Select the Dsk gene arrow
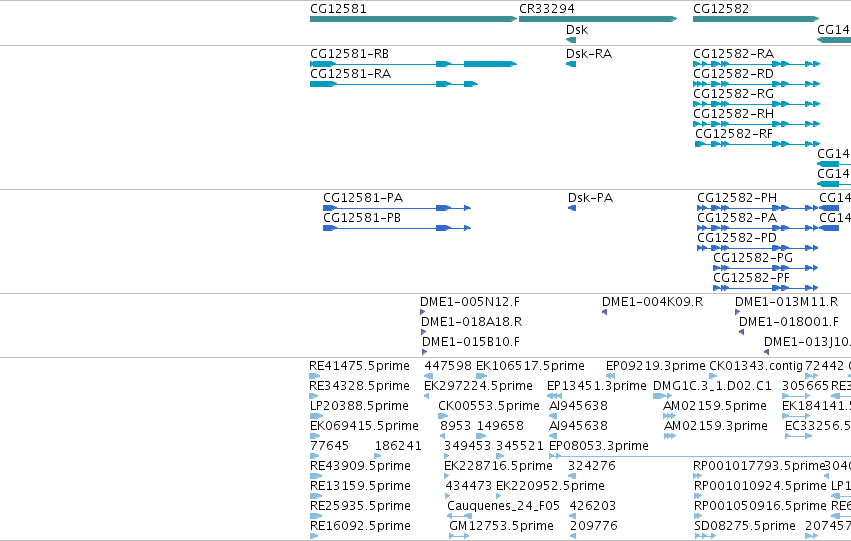This screenshot has height=541, width=851. pos(570,40)
